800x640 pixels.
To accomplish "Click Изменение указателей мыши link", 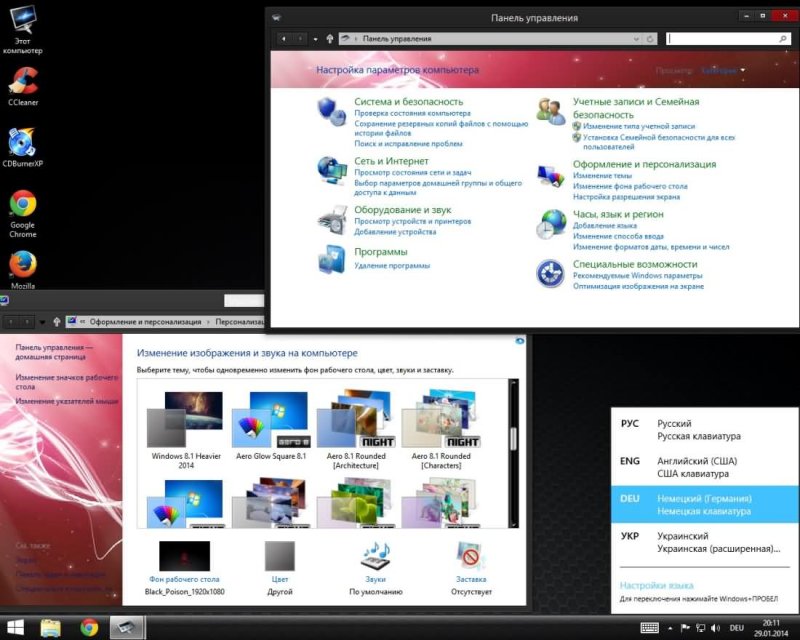I will pyautogui.click(x=66, y=401).
